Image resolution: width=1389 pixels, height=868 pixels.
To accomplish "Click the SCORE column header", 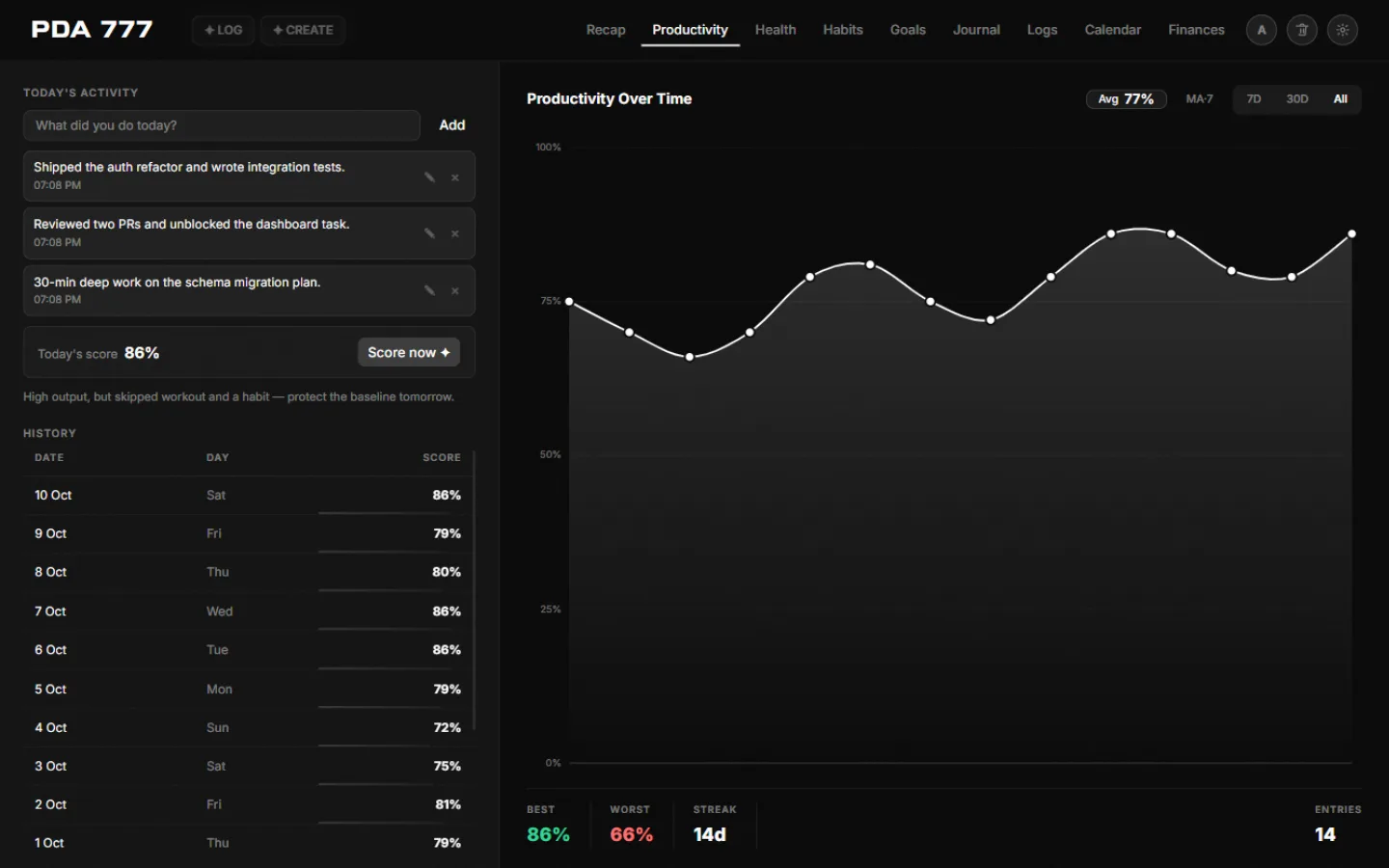I will tap(442, 457).
